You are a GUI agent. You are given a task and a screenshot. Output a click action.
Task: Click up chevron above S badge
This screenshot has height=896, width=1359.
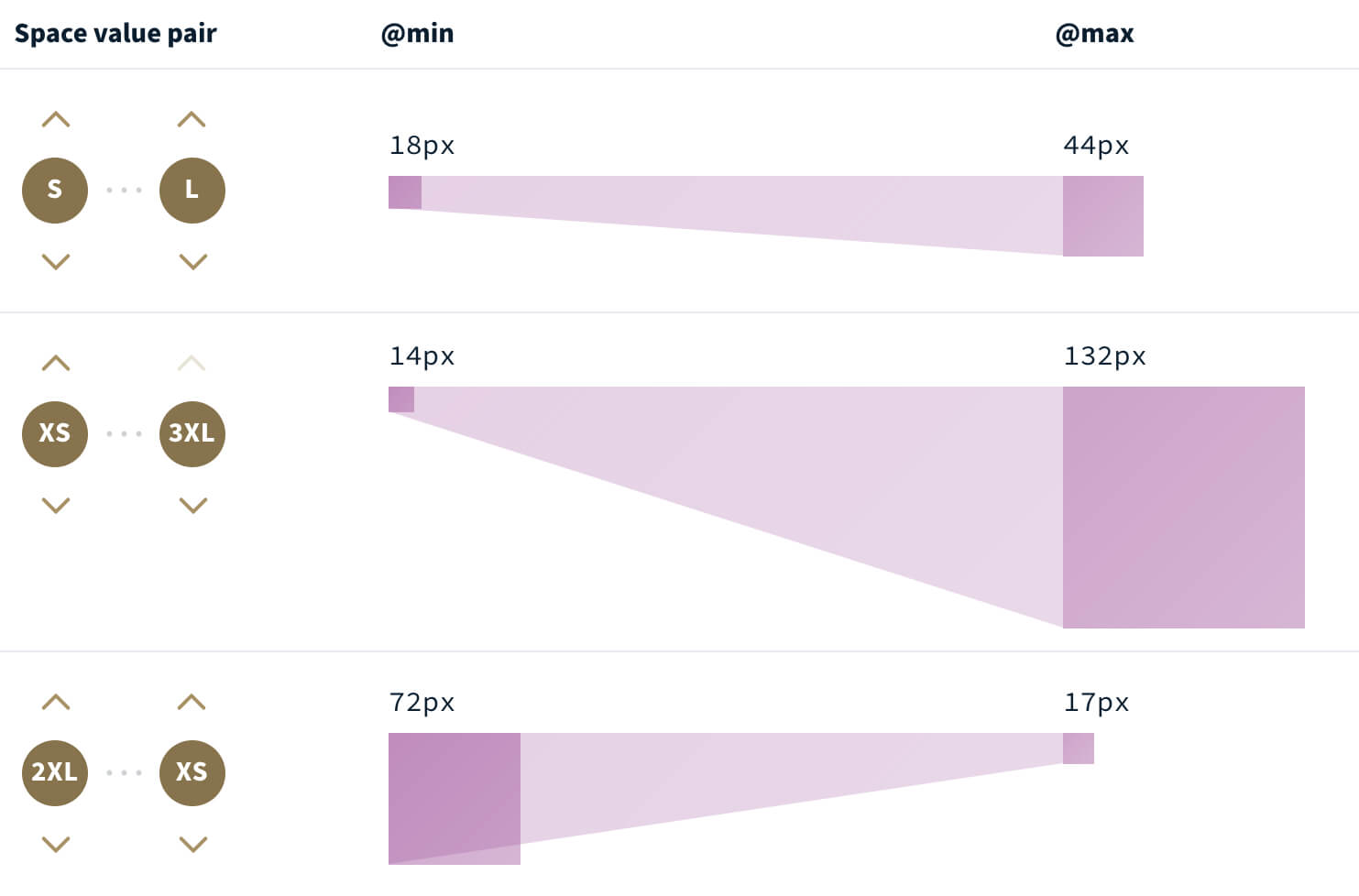pos(56,120)
